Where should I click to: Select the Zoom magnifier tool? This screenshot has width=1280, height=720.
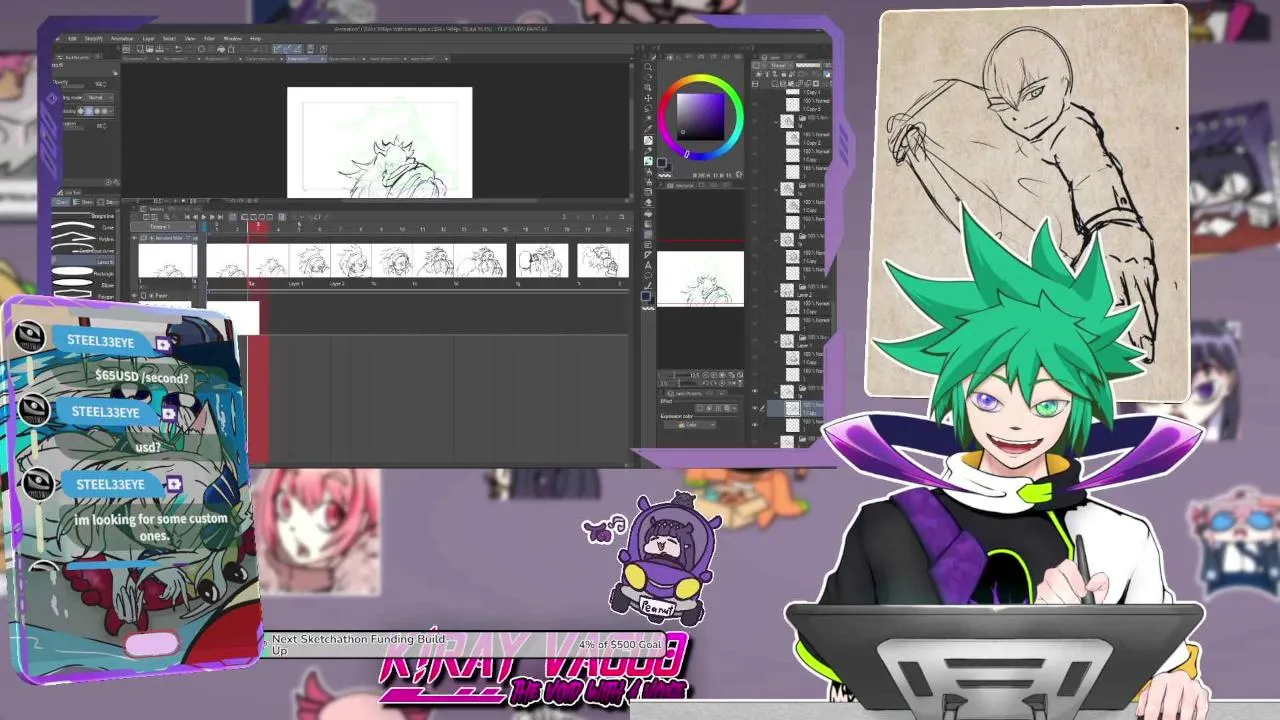[648, 66]
